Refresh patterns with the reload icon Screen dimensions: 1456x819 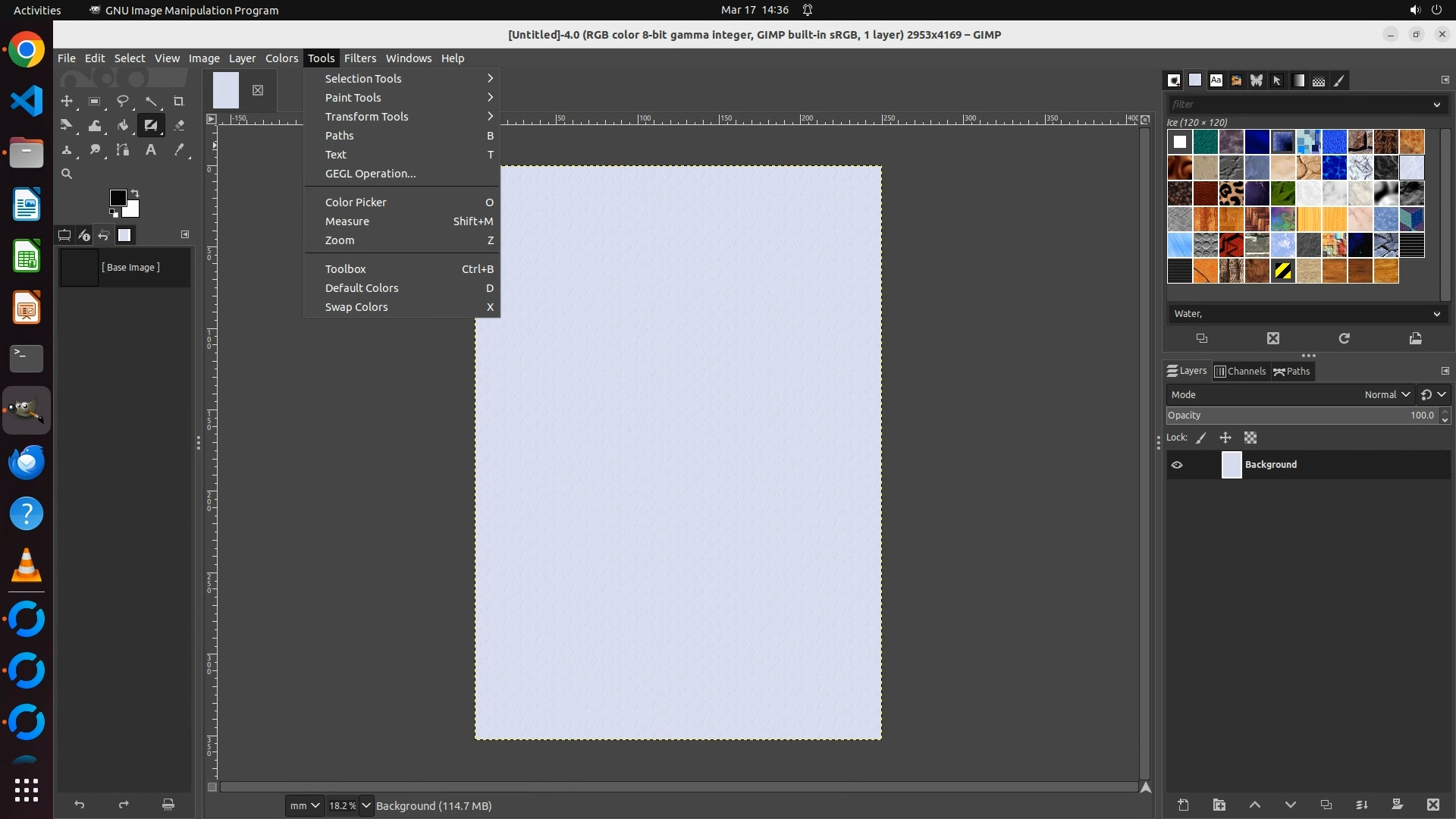pos(1344,339)
